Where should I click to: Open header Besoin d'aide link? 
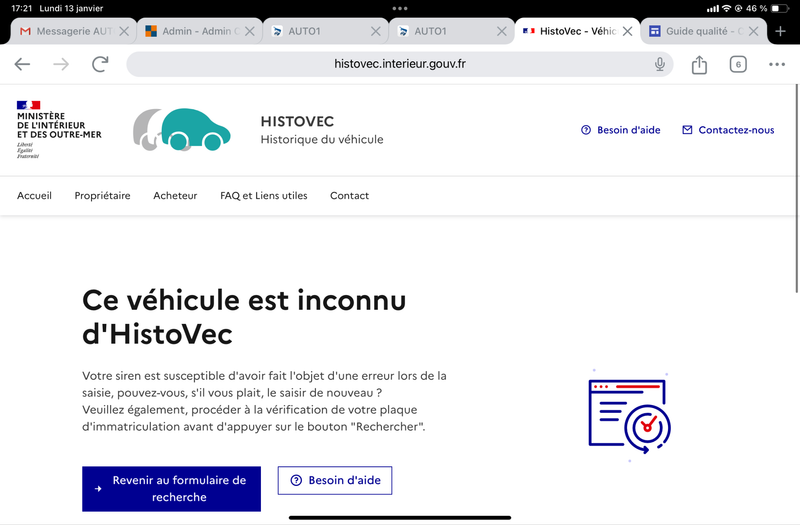[620, 130]
